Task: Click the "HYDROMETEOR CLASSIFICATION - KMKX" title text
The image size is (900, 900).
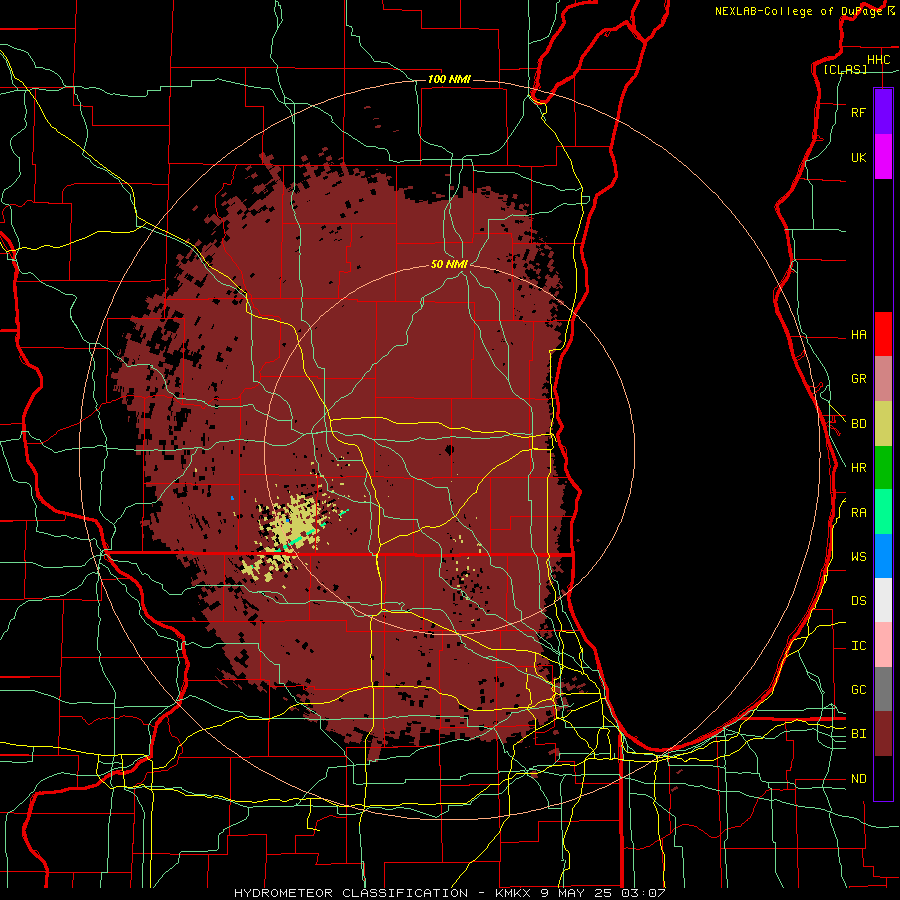Action: click(385, 893)
